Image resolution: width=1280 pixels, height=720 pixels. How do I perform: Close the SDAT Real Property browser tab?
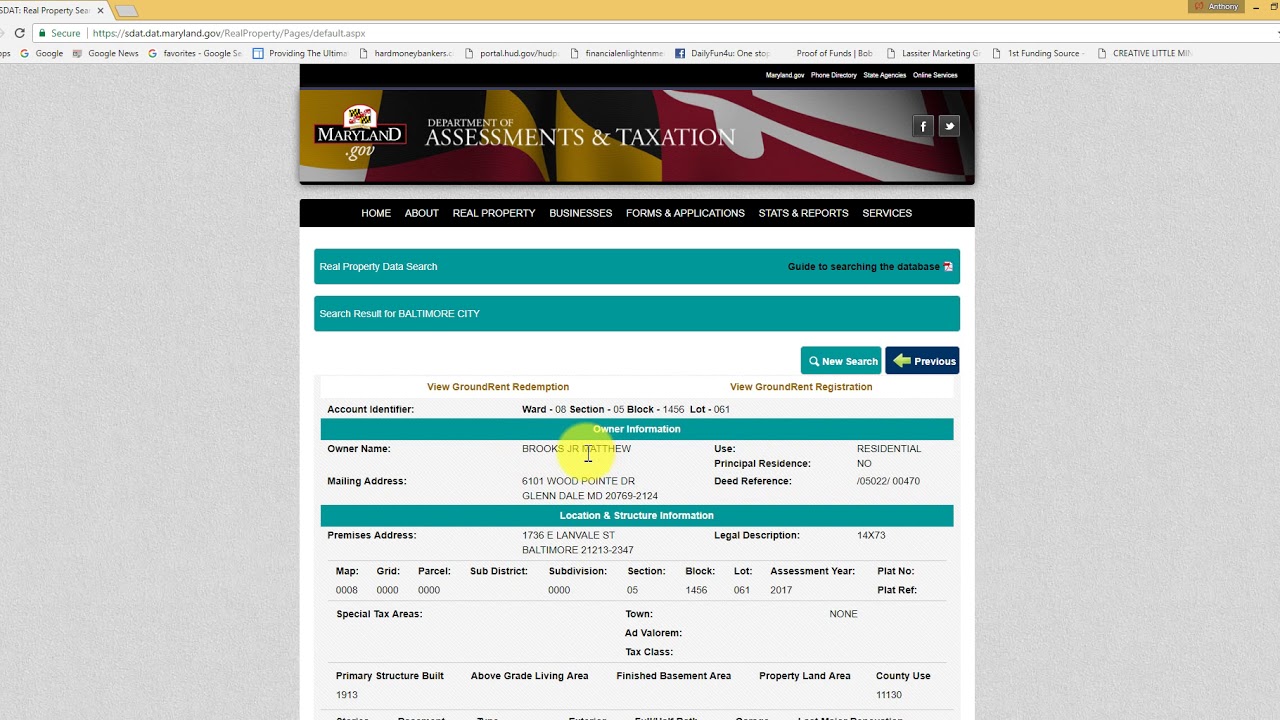pyautogui.click(x=100, y=10)
